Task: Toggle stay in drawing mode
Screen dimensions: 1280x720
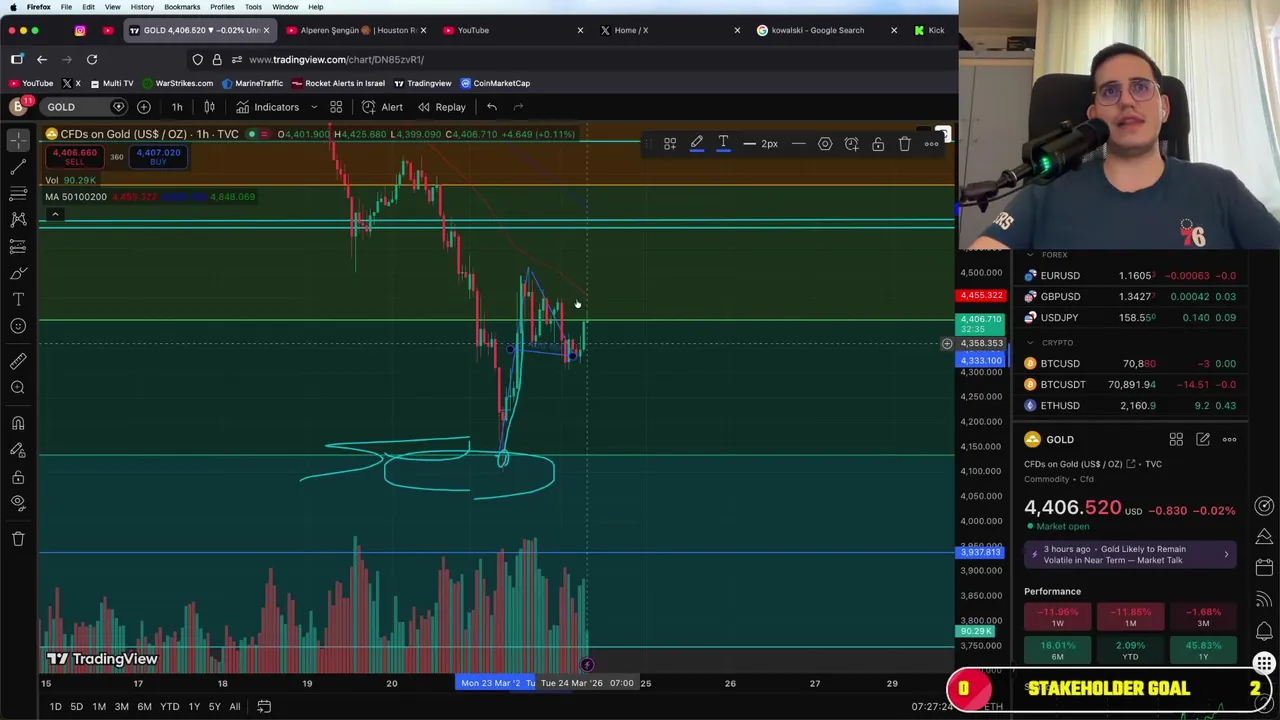Action: point(18,450)
